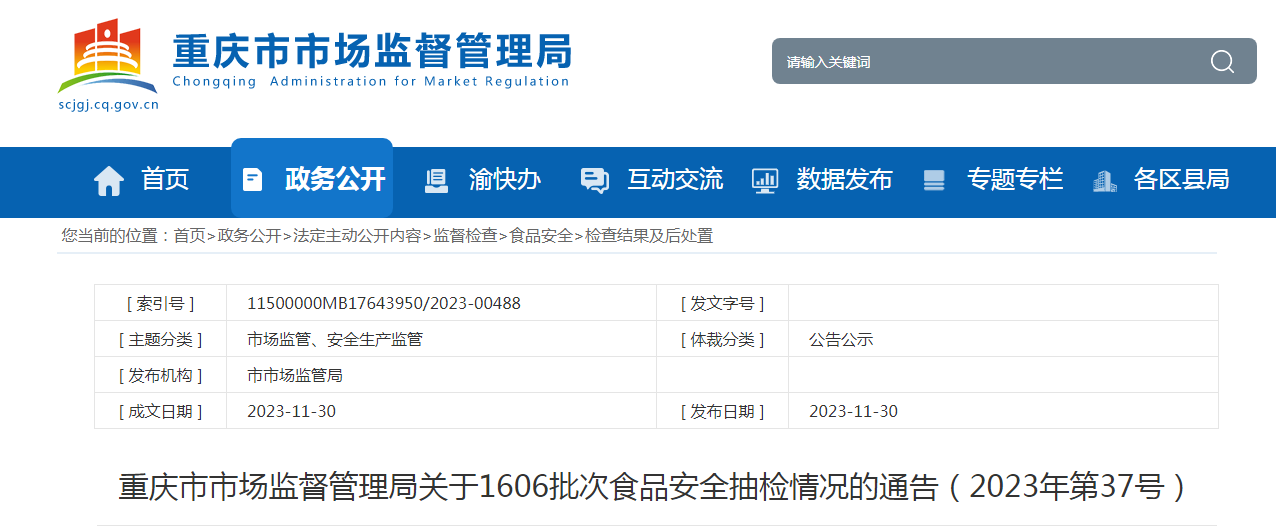Click the 渝快办 service icon
The height and width of the screenshot is (532, 1276).
coord(437,180)
